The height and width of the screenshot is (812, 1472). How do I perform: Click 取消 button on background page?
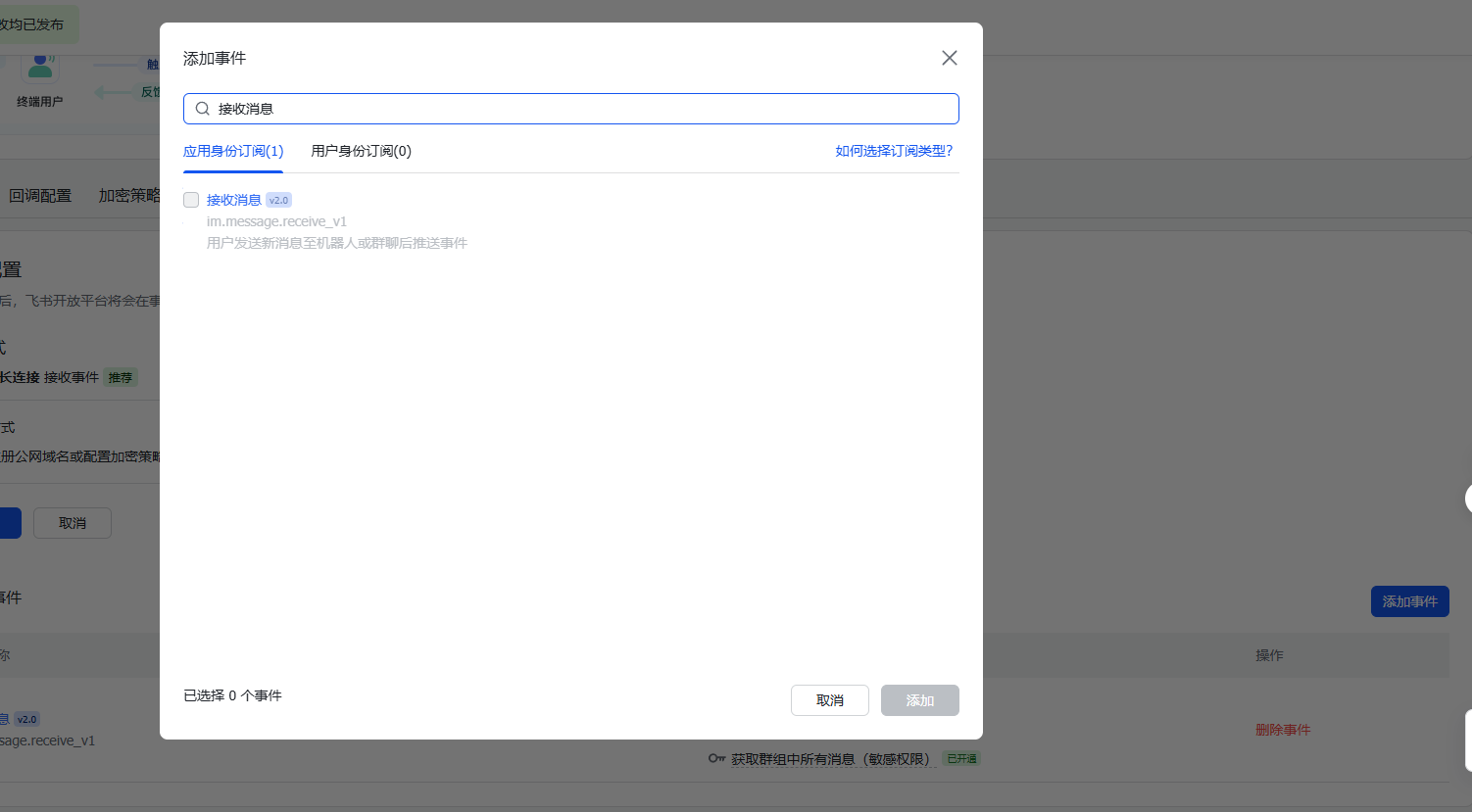click(x=73, y=523)
